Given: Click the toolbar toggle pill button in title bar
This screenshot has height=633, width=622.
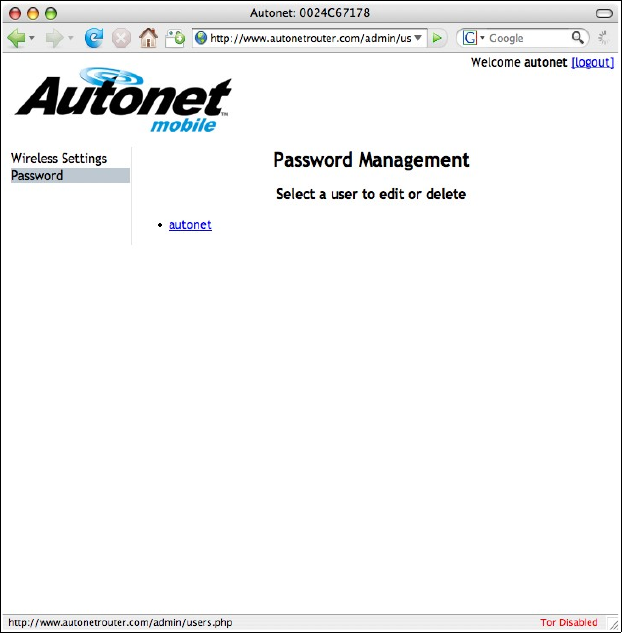Looking at the screenshot, I should [x=604, y=14].
